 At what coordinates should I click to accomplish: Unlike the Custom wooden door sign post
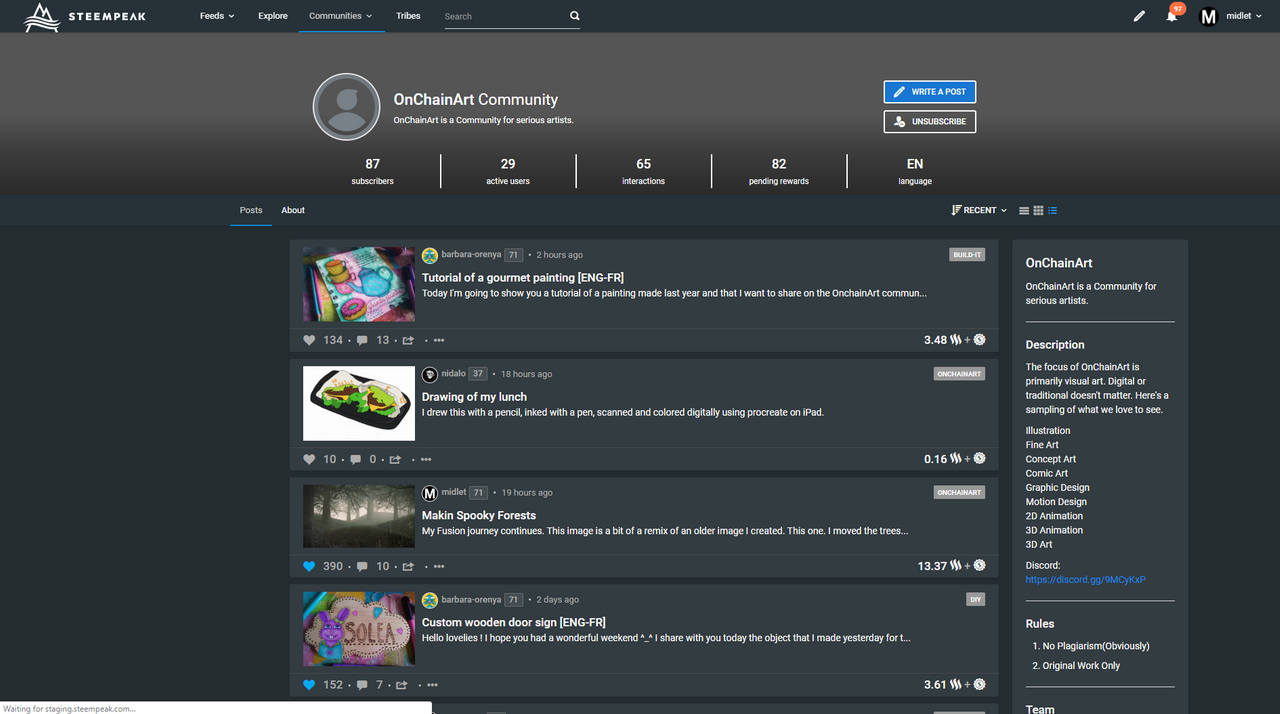tap(309, 685)
